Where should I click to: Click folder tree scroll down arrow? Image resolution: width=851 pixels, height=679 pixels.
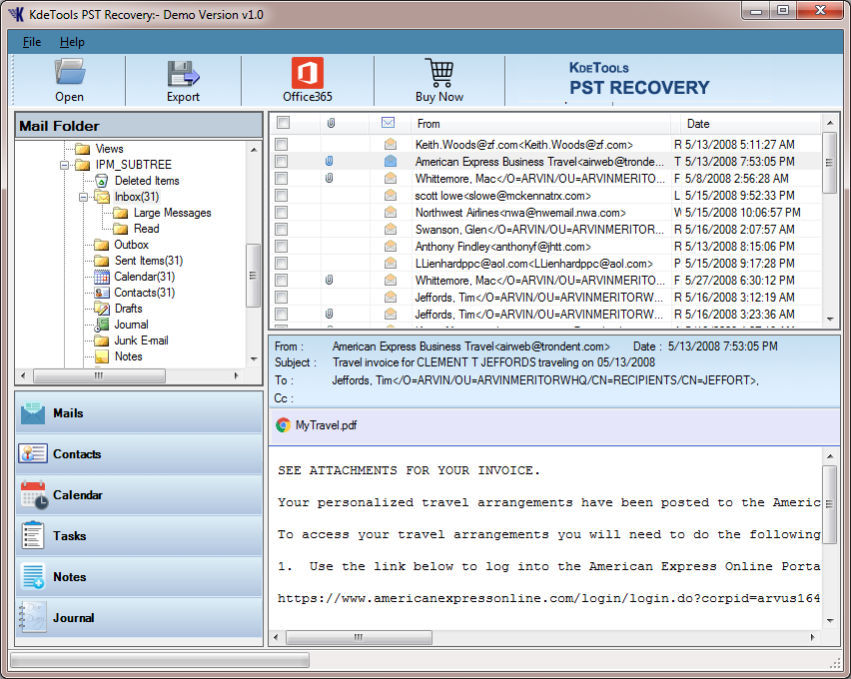[x=253, y=359]
